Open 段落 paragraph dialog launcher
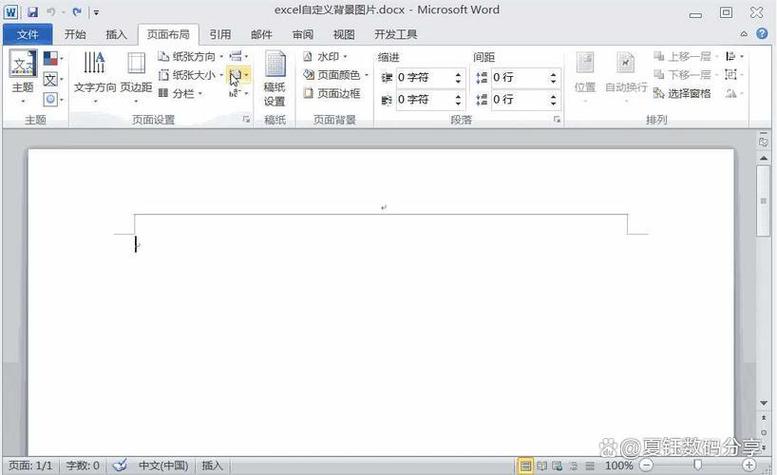 pos(557,119)
